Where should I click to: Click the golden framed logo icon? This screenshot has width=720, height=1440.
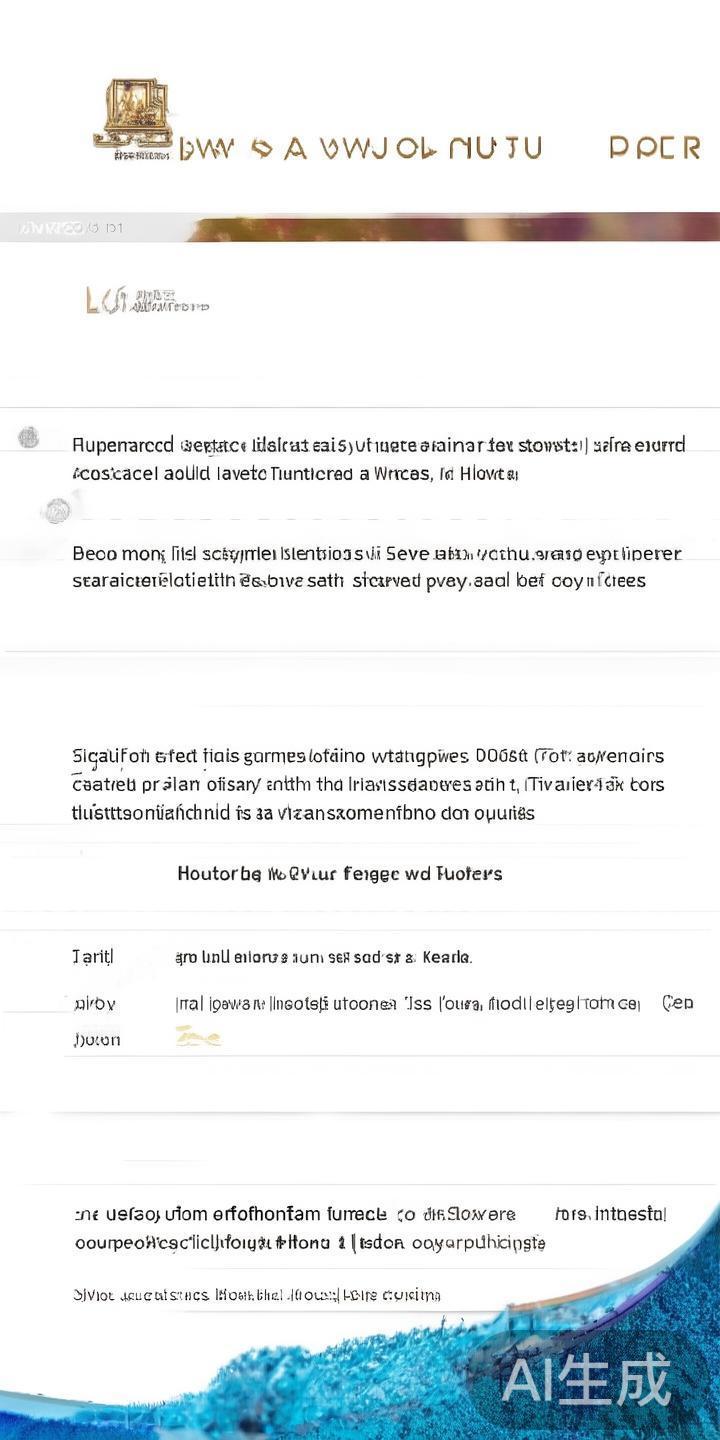pyautogui.click(x=132, y=114)
